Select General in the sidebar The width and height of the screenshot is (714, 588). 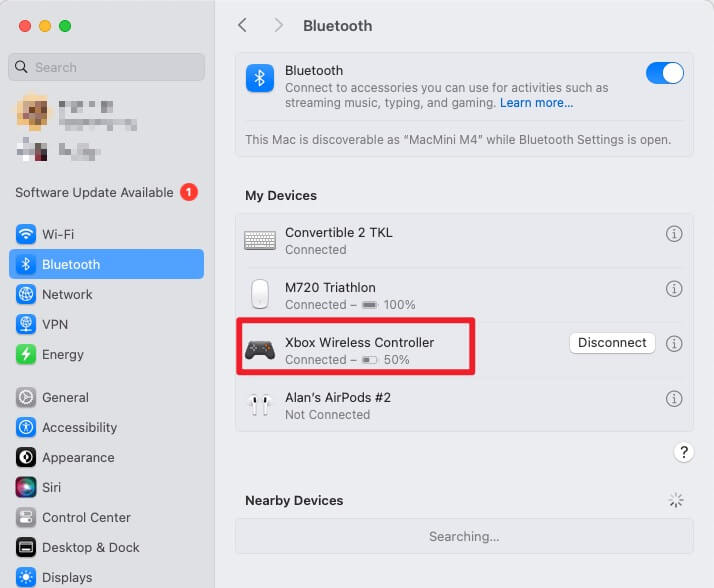[x=106, y=397]
